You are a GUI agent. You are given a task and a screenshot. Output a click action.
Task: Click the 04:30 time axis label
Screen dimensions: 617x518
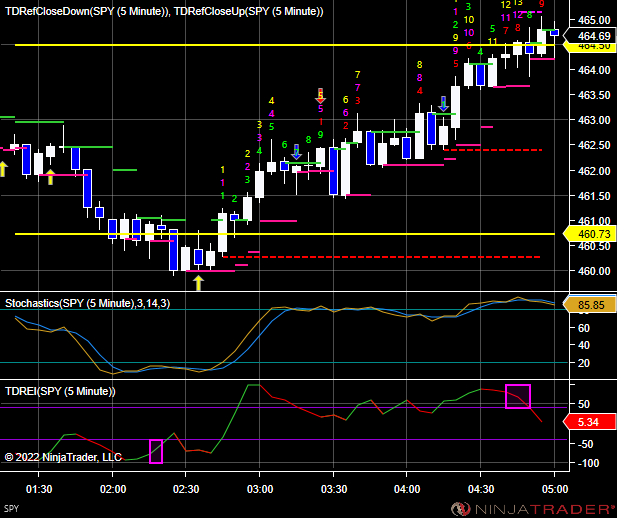click(480, 489)
